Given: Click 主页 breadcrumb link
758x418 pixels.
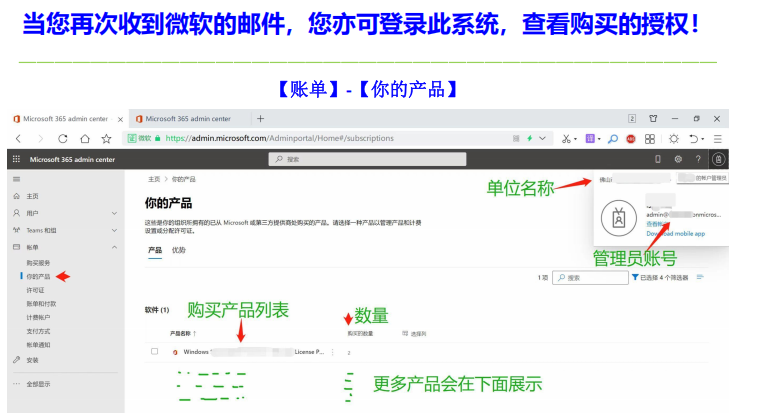Looking at the screenshot, I should [154, 179].
